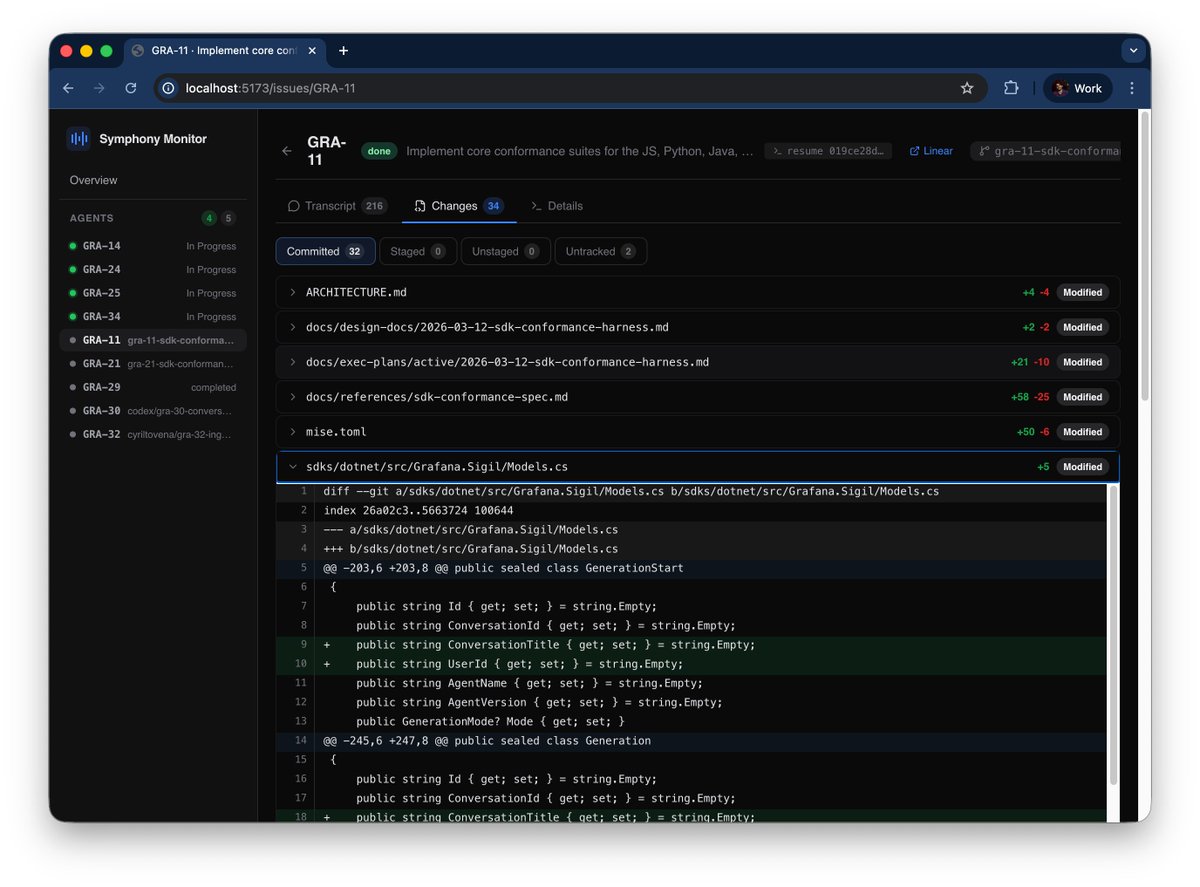
Task: Click hunk header for class GenerationStart
Action: tap(691, 568)
